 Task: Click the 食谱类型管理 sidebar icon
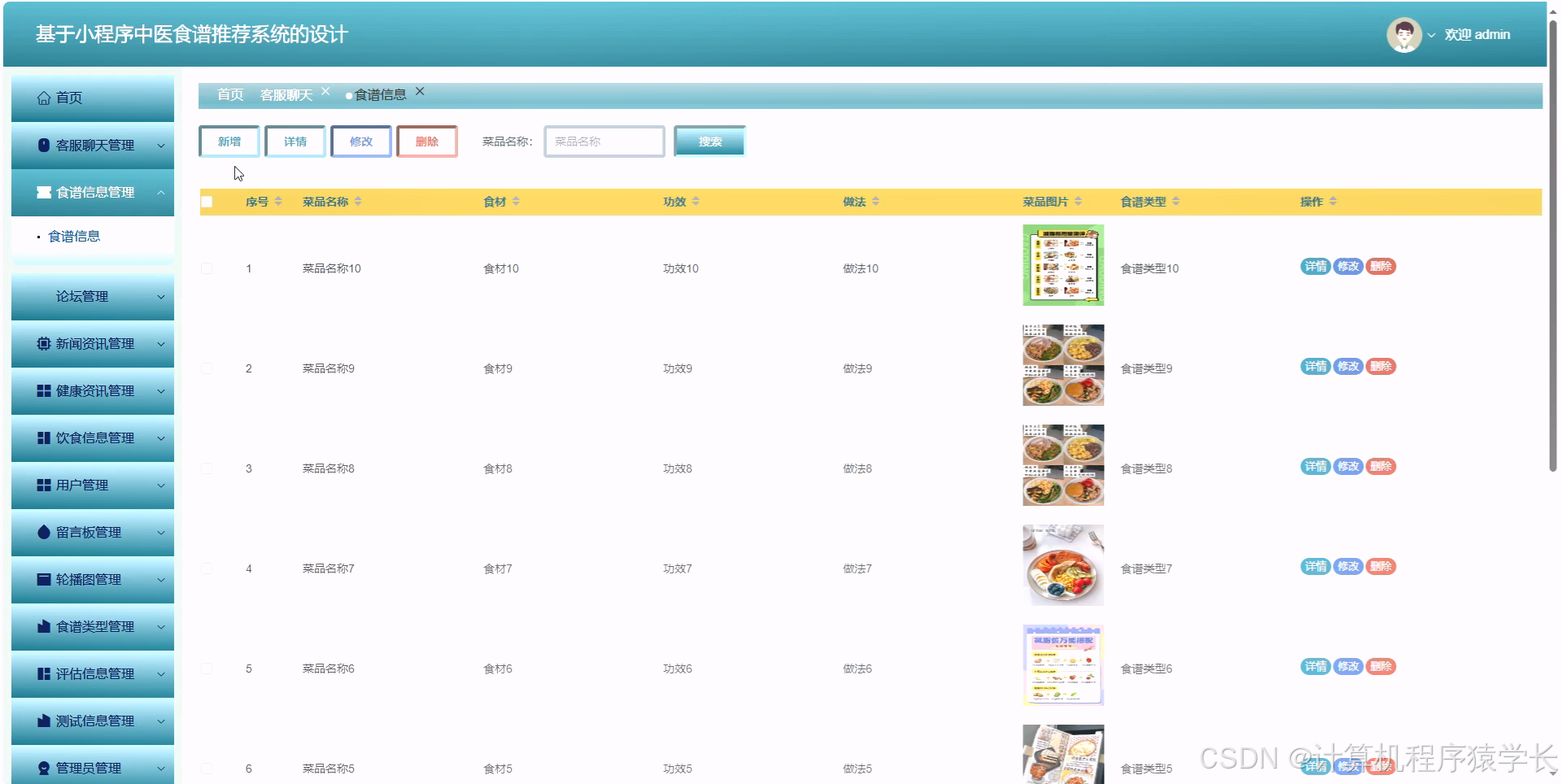tap(44, 626)
